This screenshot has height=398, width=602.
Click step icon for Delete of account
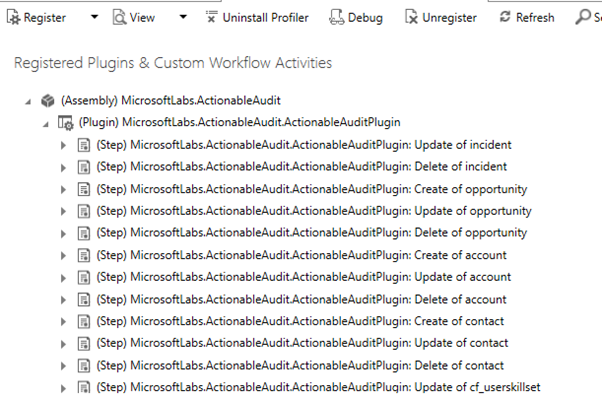84,299
